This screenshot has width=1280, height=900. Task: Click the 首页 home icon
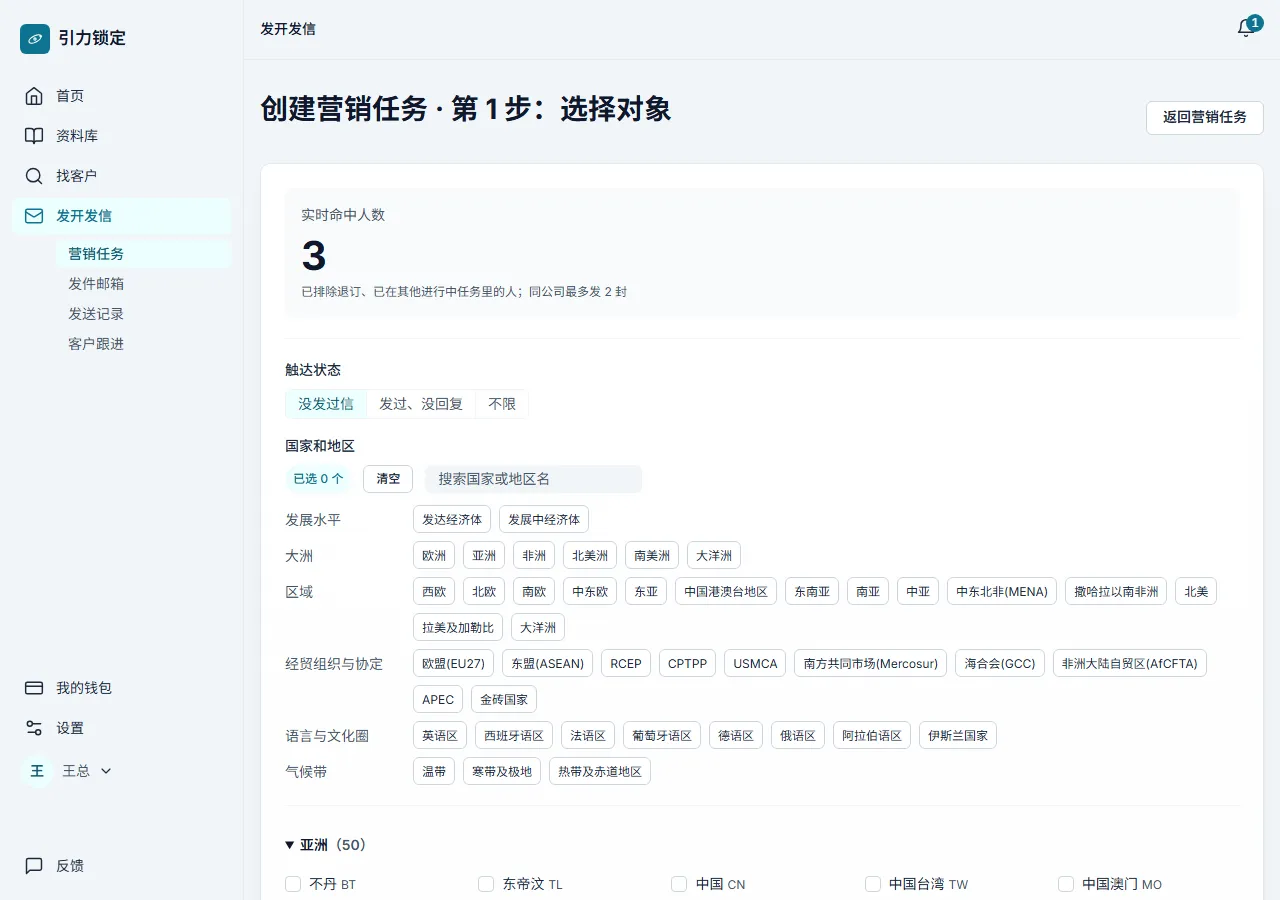[x=34, y=96]
